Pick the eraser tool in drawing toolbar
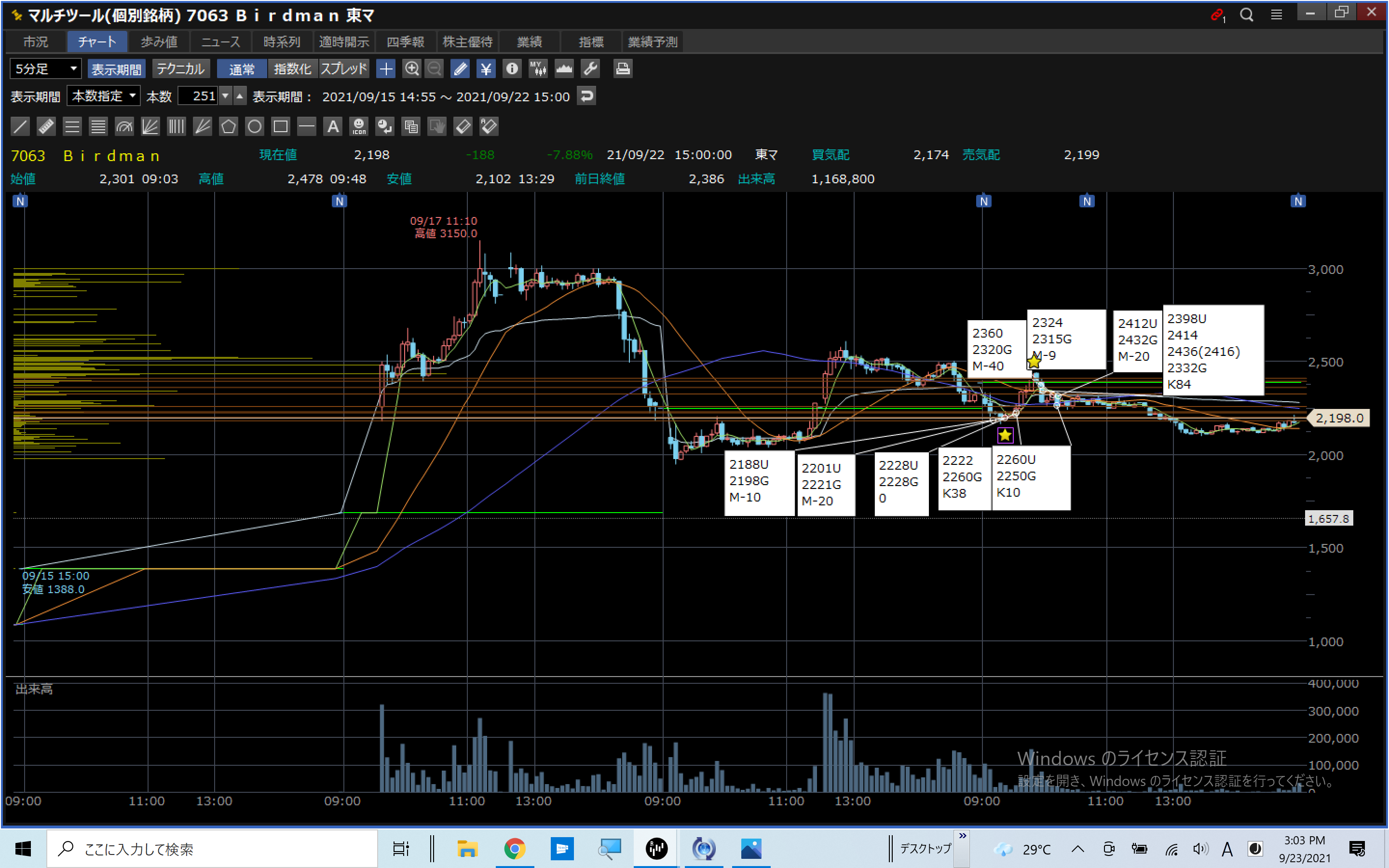 pyautogui.click(x=463, y=126)
